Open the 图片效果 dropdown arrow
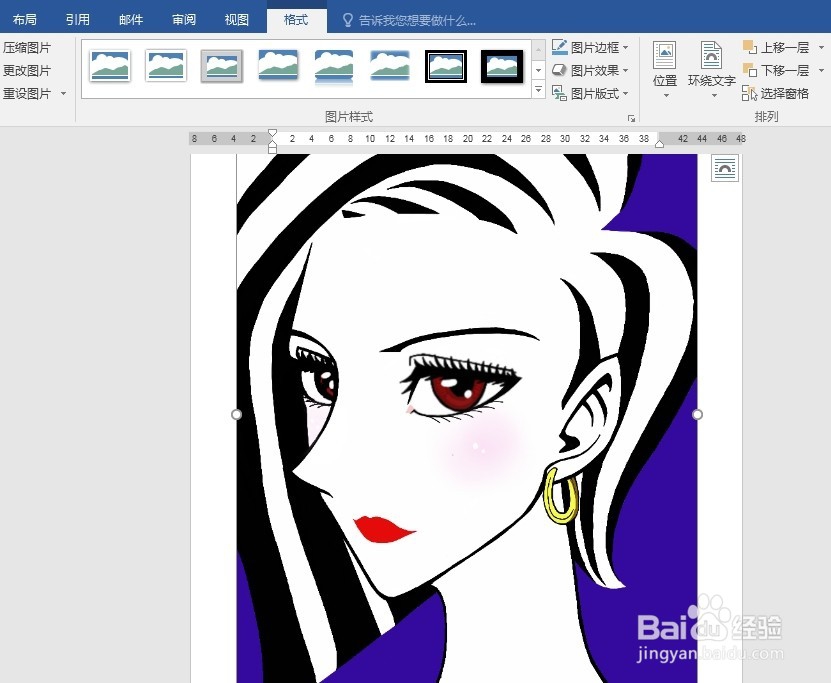 pyautogui.click(x=626, y=70)
